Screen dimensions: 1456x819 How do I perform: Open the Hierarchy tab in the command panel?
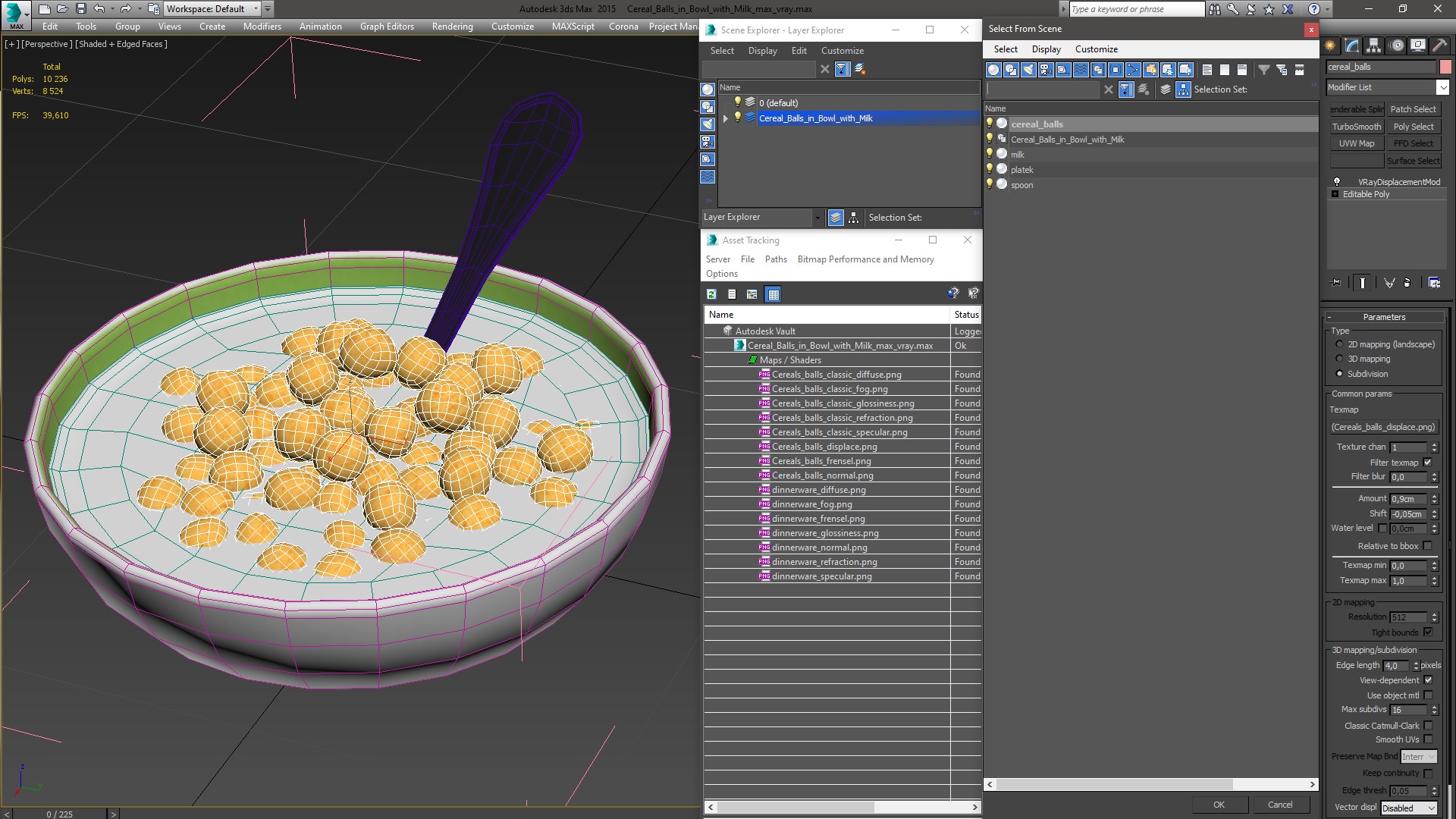[x=1373, y=45]
